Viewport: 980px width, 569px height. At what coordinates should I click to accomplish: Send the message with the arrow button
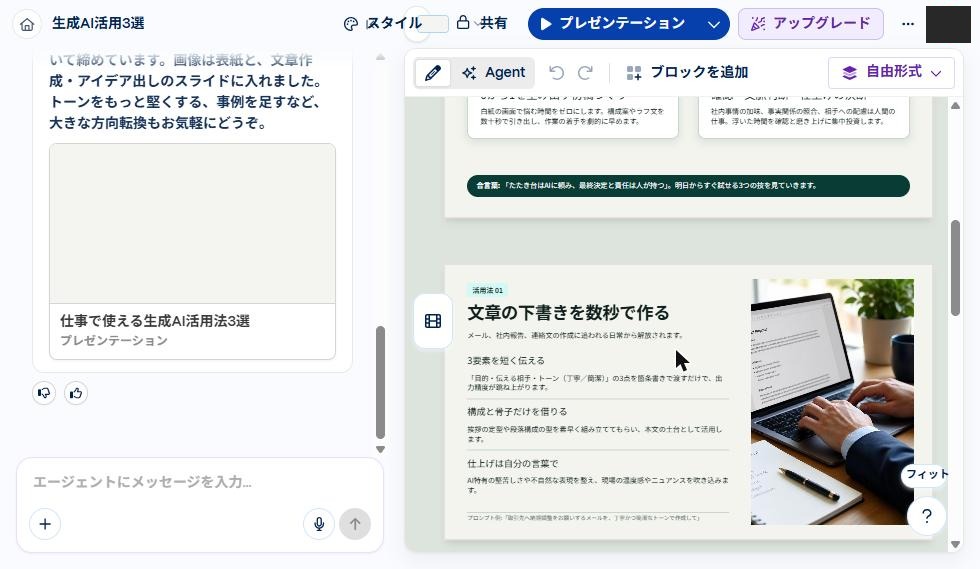pyautogui.click(x=355, y=524)
